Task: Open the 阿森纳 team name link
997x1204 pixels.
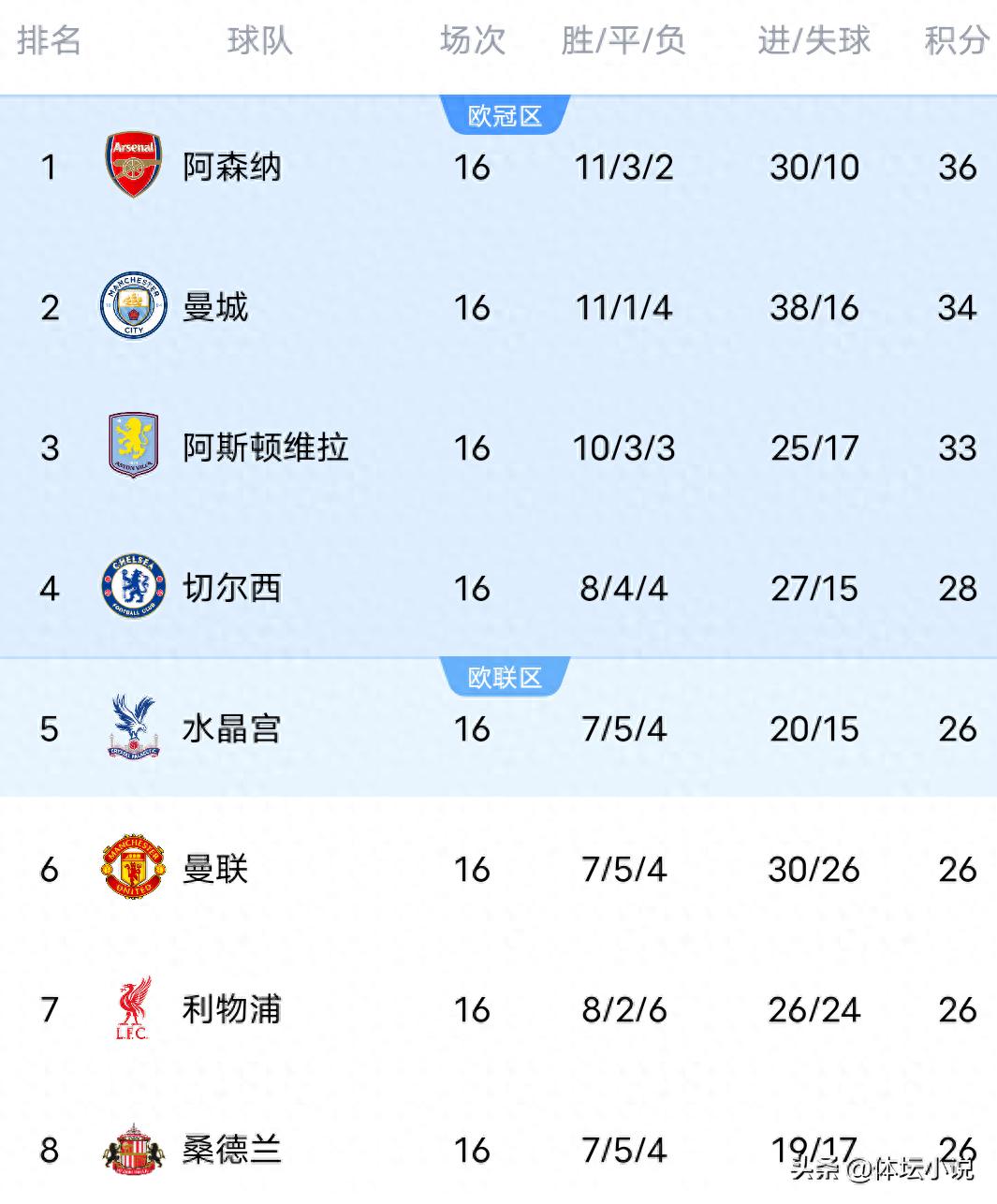Action: [232, 167]
